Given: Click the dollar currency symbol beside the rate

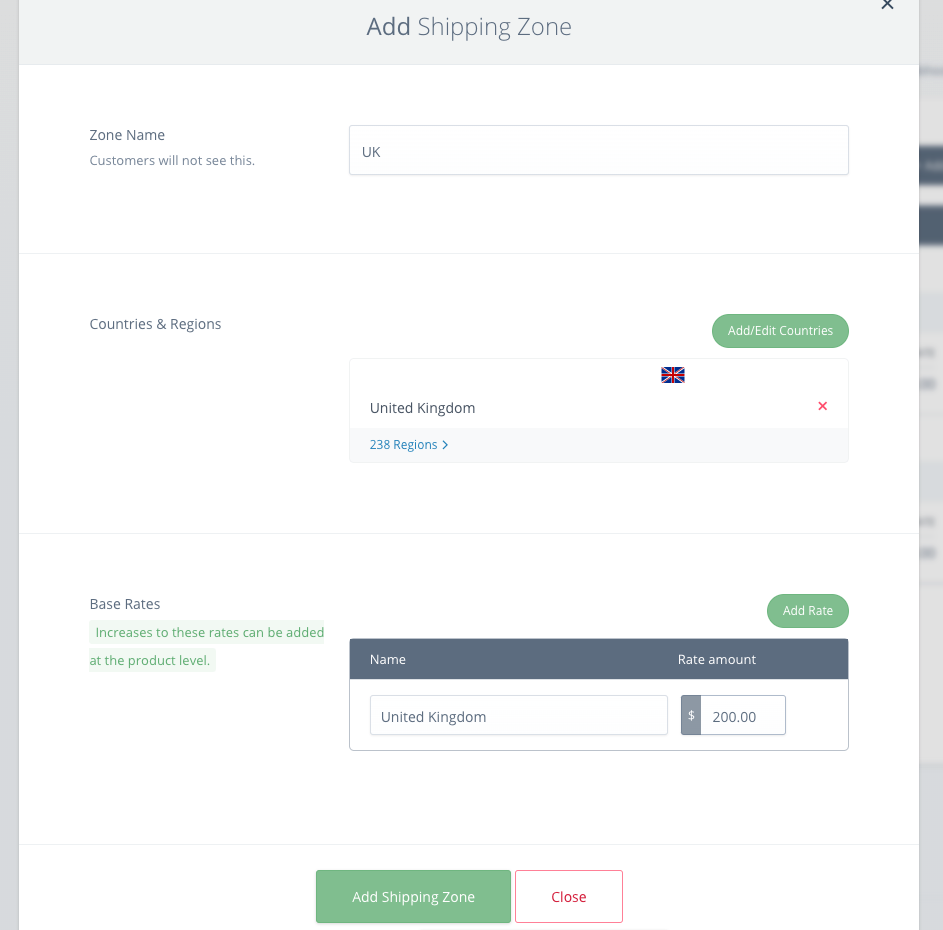Looking at the screenshot, I should 690,715.
